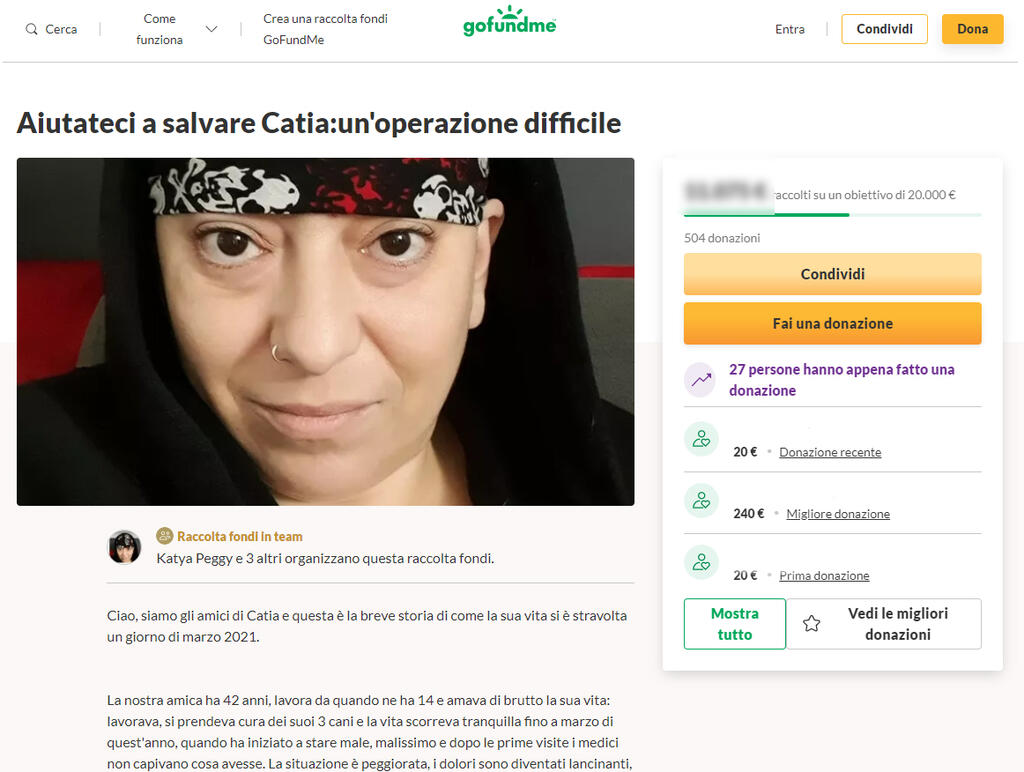The height and width of the screenshot is (772, 1024).
Task: Open the GoFundMe logo homepage
Action: (509, 21)
